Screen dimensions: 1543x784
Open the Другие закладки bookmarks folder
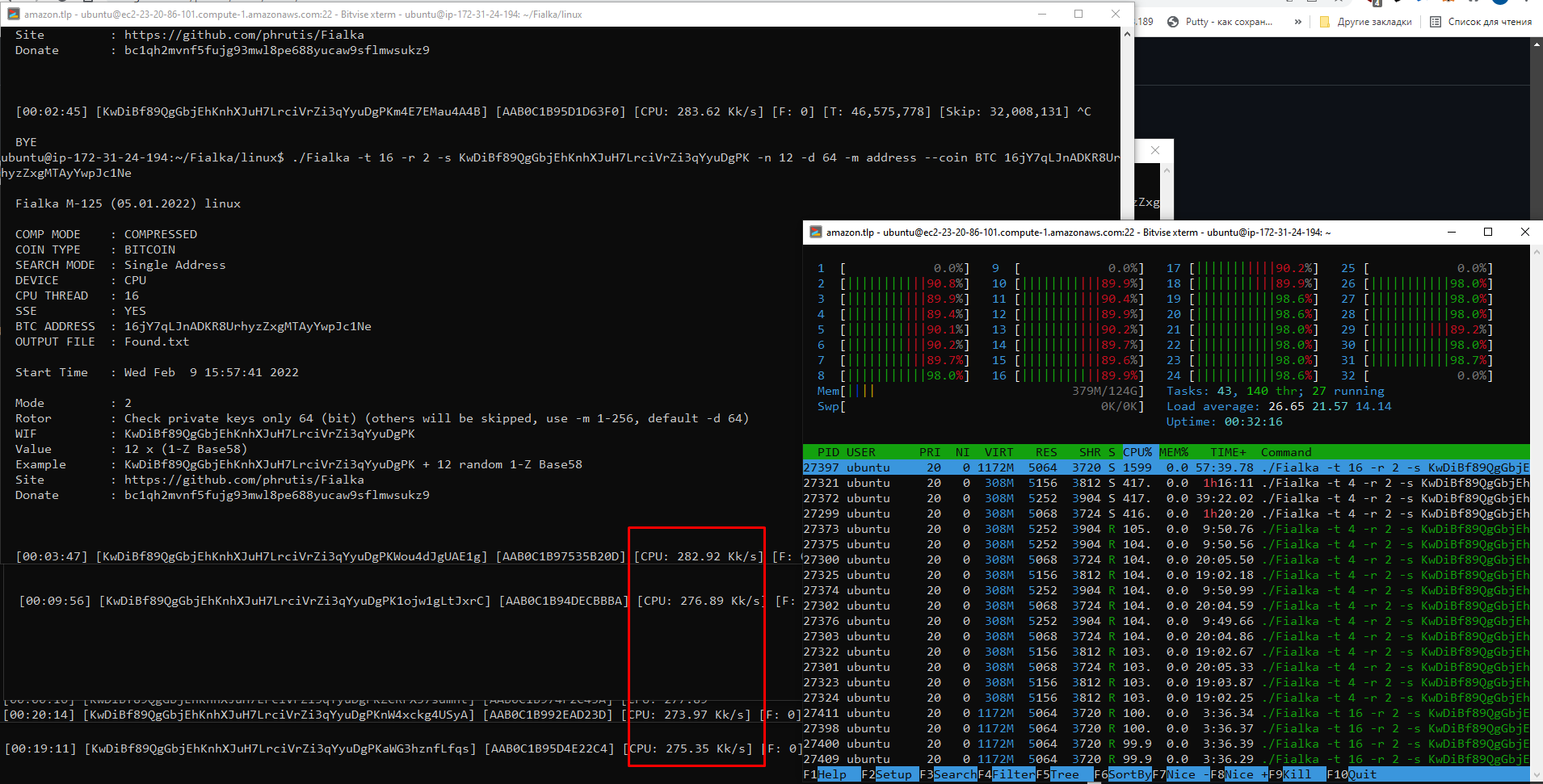click(x=1366, y=22)
